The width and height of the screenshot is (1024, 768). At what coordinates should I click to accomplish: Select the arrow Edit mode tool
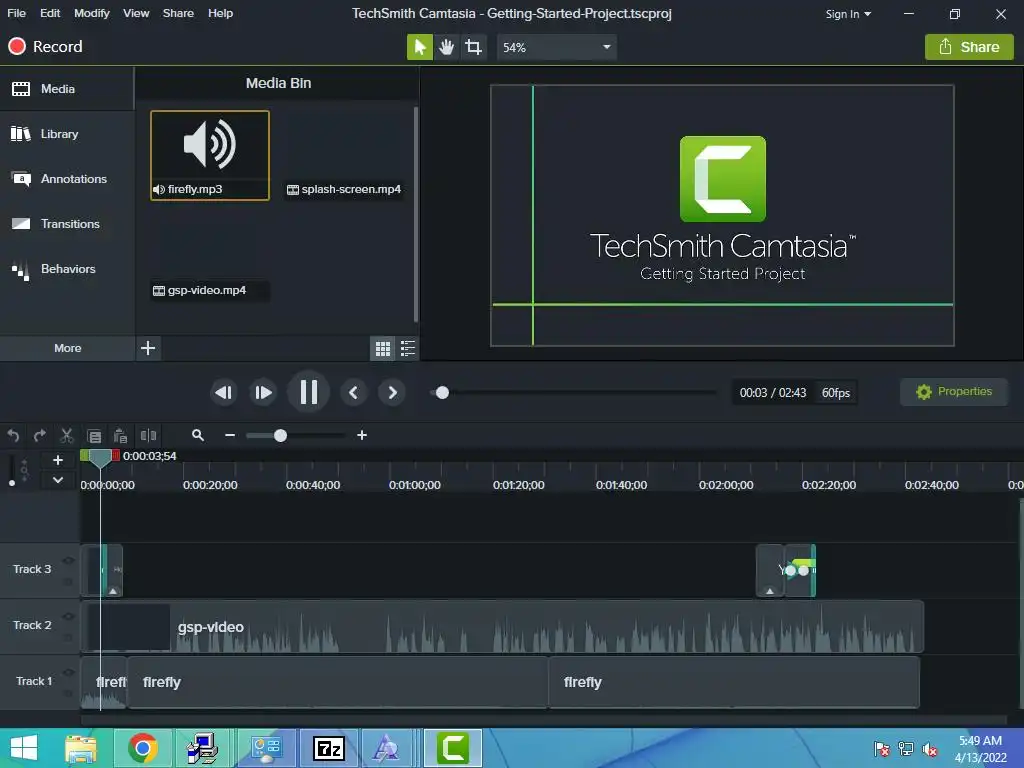419,47
